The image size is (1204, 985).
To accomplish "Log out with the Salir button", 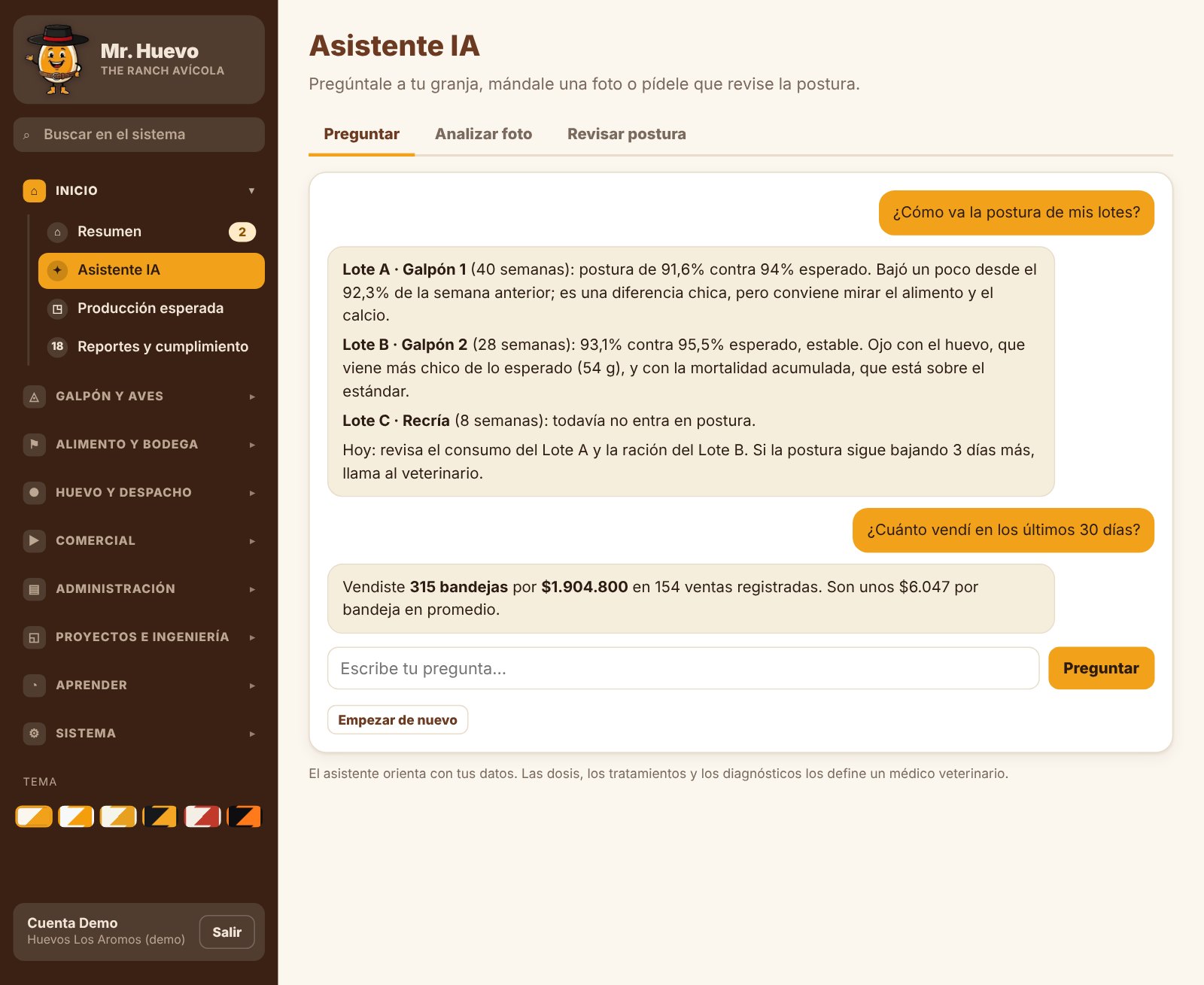I will (227, 932).
